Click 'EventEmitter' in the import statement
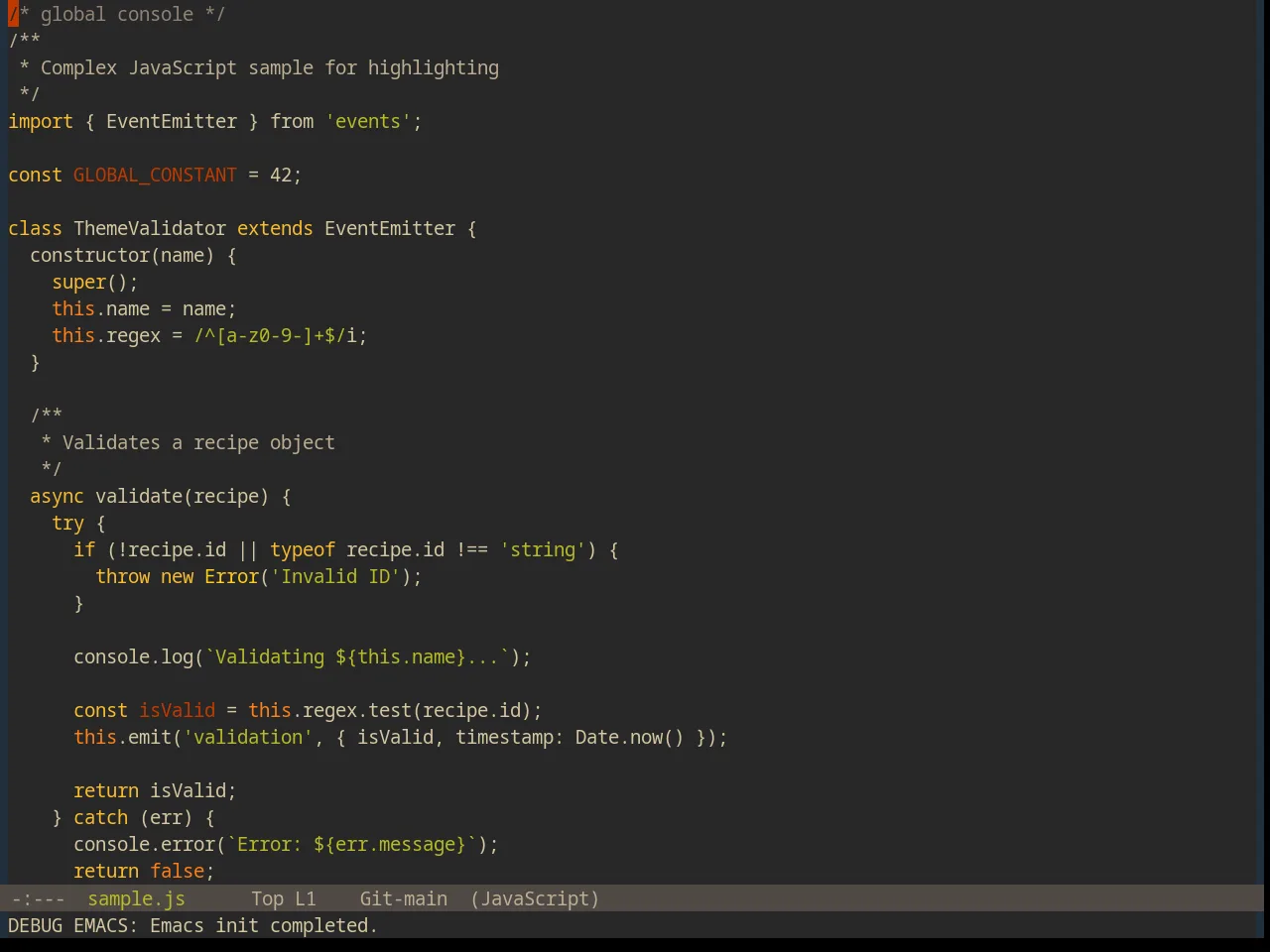 172,121
